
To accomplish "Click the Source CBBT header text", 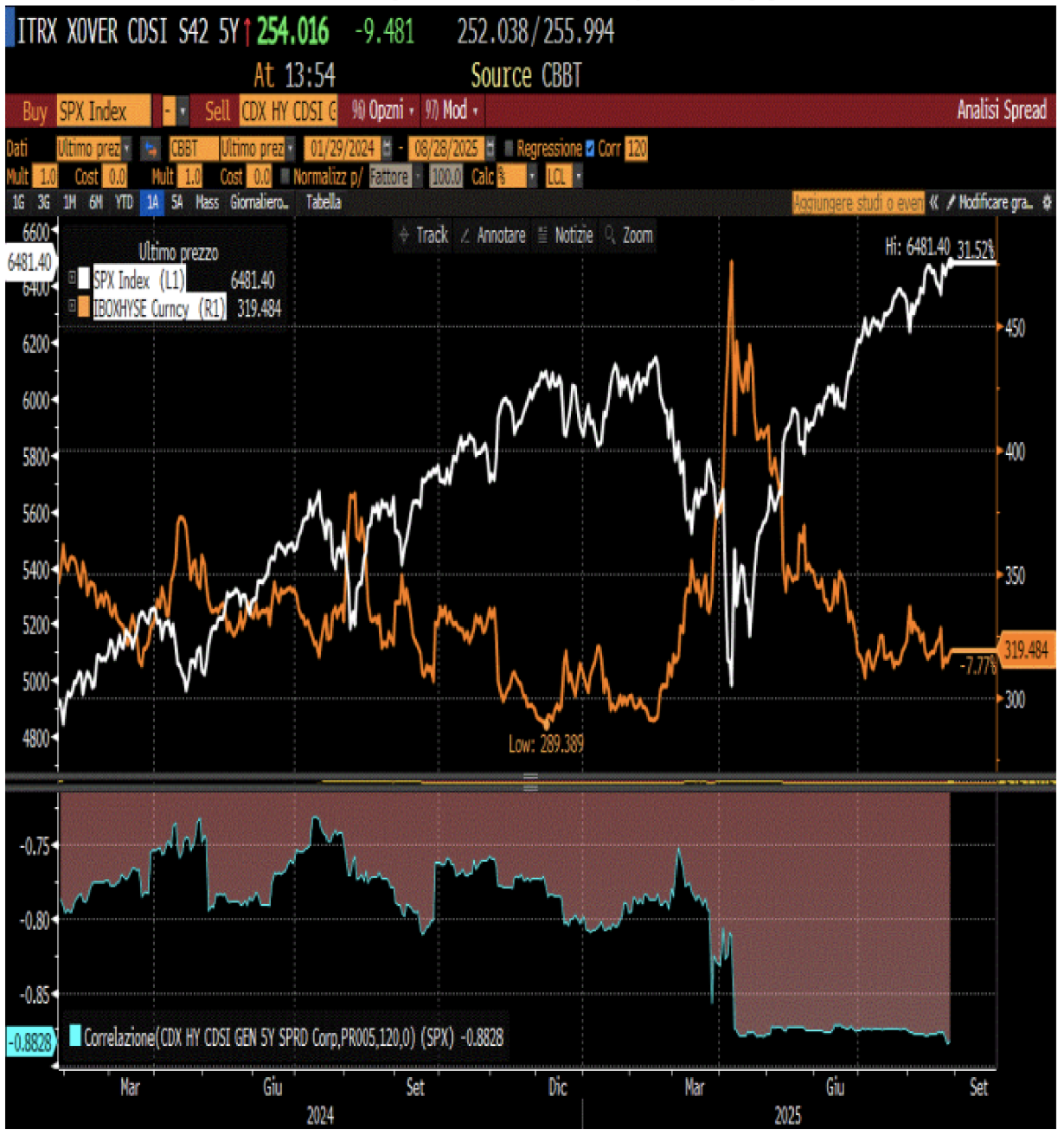I will 526,76.
